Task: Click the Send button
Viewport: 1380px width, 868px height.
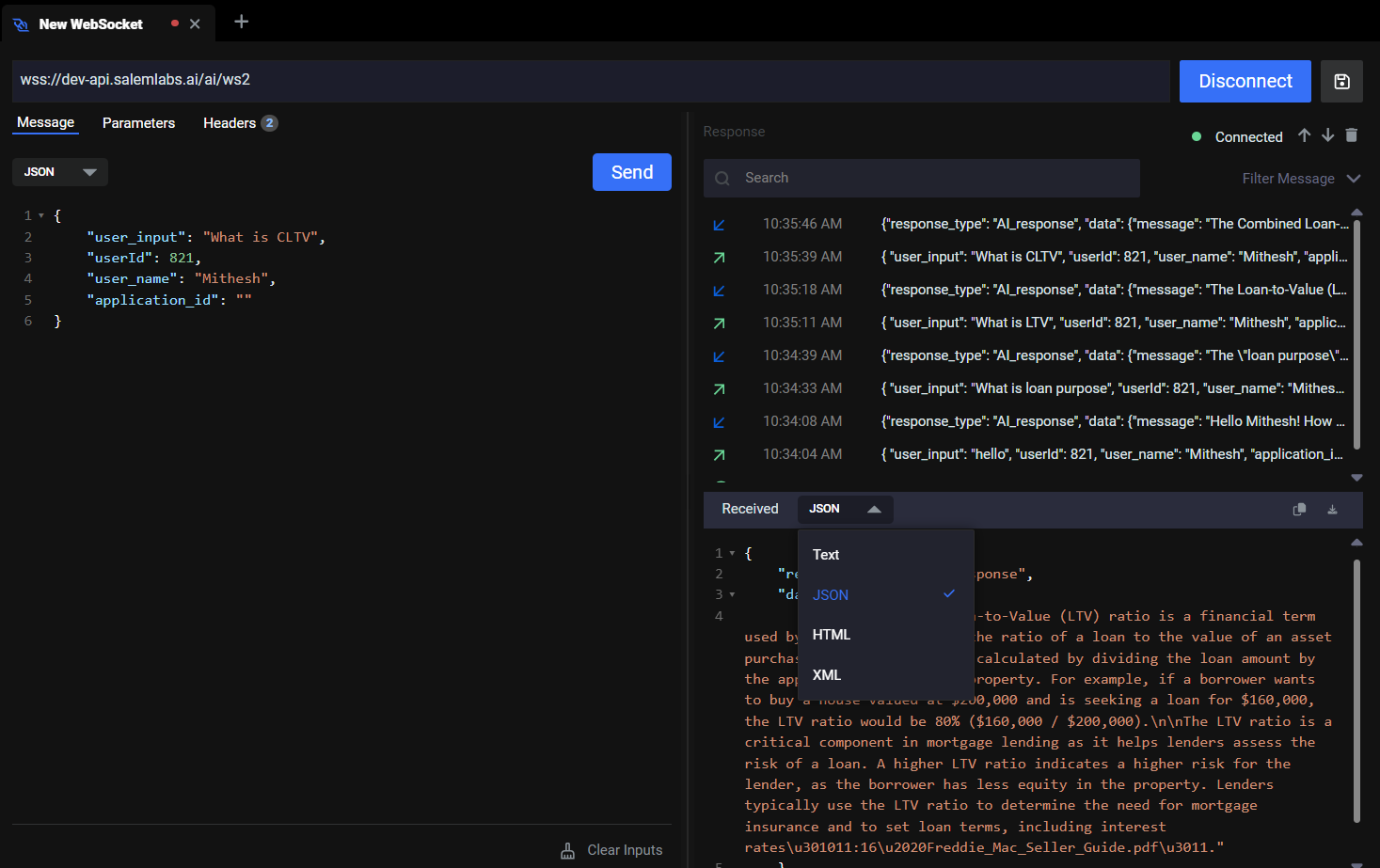Action: coord(631,172)
